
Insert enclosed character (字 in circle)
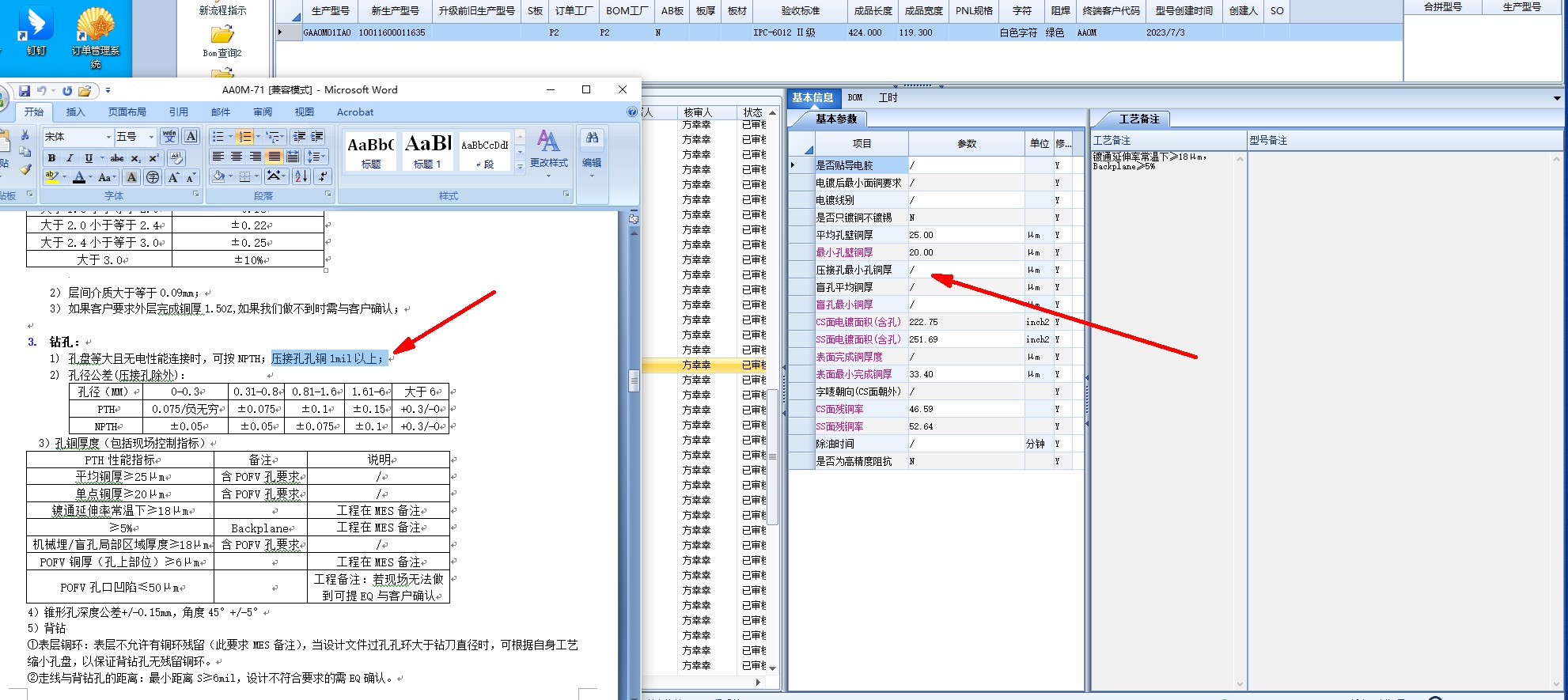(153, 177)
